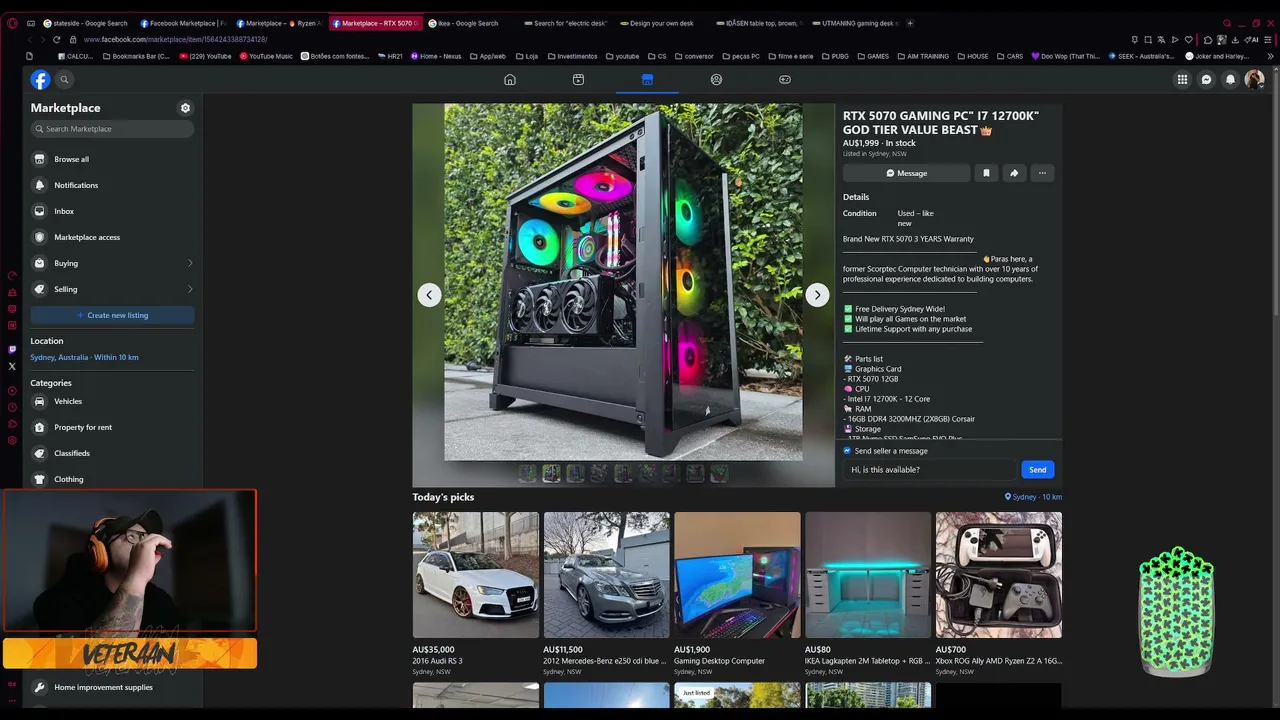Click the page URL in the address bar
Image resolution: width=1280 pixels, height=720 pixels.
click(x=175, y=39)
